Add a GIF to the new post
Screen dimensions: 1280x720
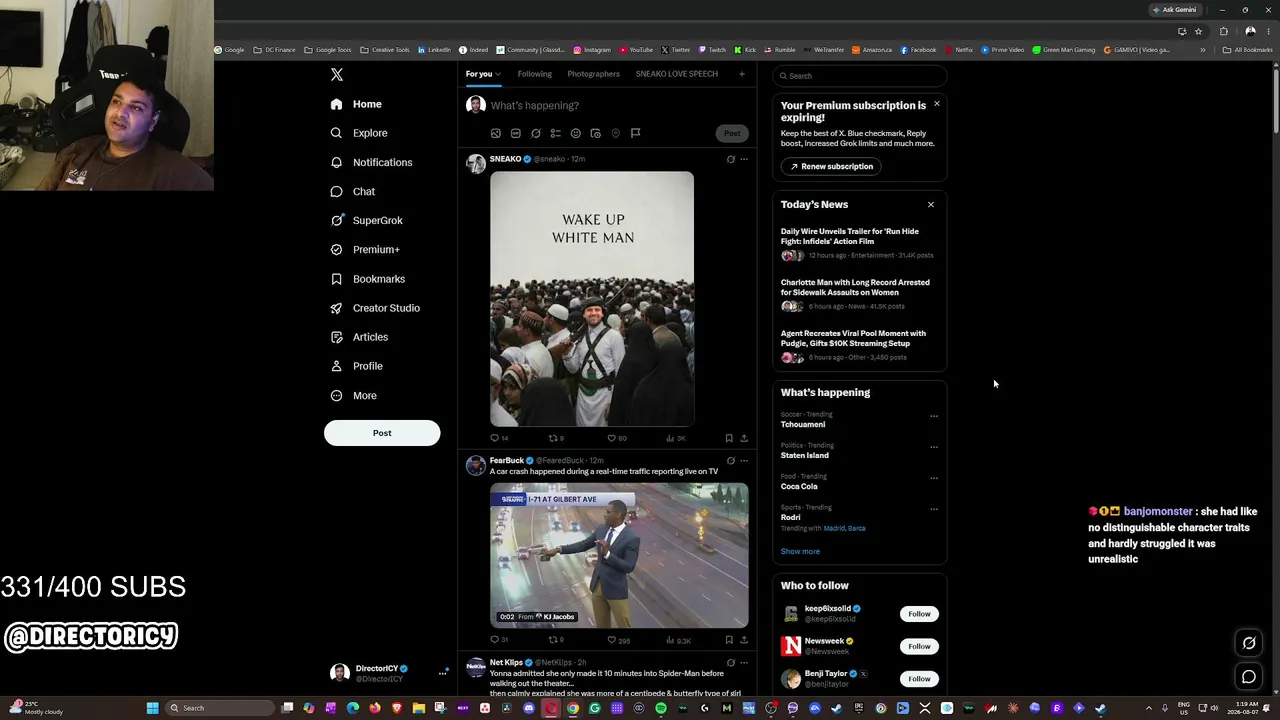pos(515,133)
